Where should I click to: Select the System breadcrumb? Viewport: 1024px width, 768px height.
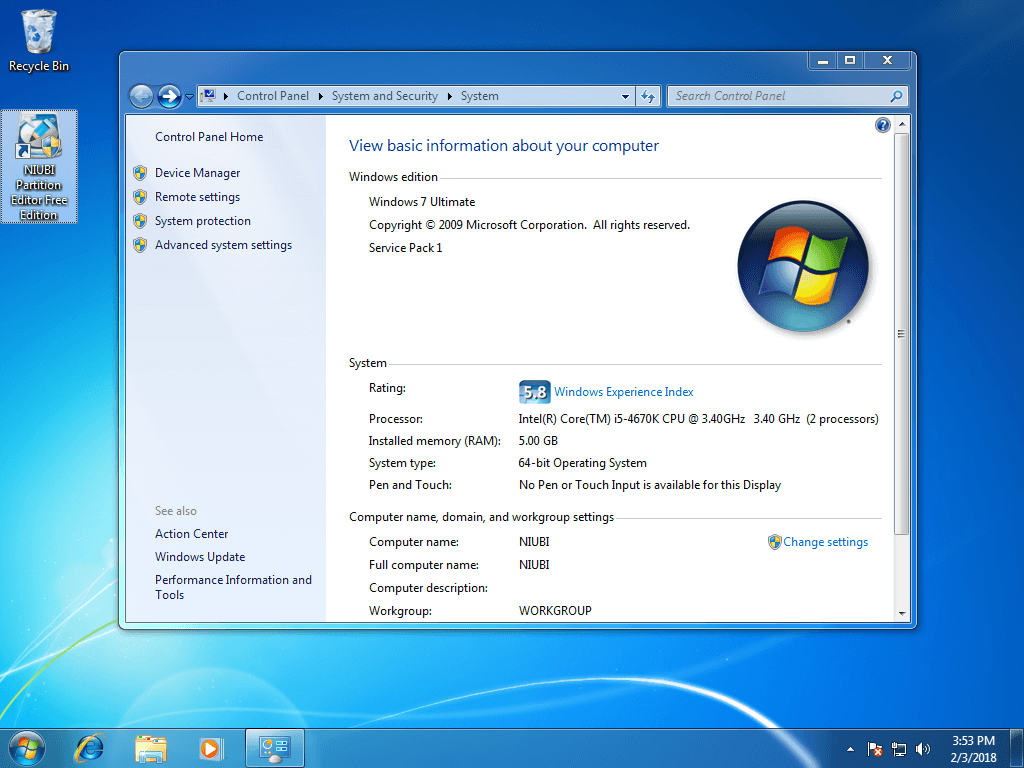point(479,96)
